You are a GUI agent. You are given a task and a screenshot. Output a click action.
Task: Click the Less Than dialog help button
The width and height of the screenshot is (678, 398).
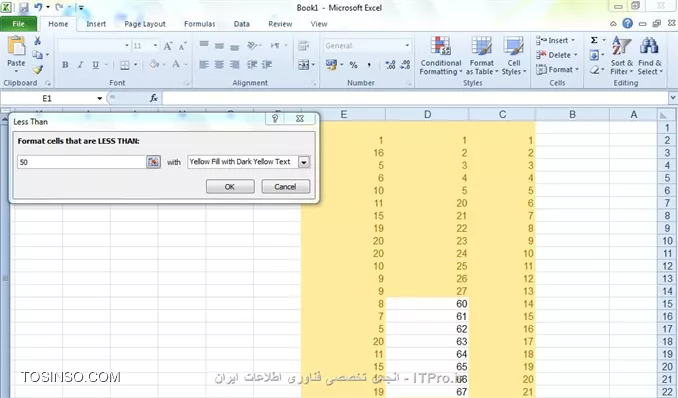point(275,119)
